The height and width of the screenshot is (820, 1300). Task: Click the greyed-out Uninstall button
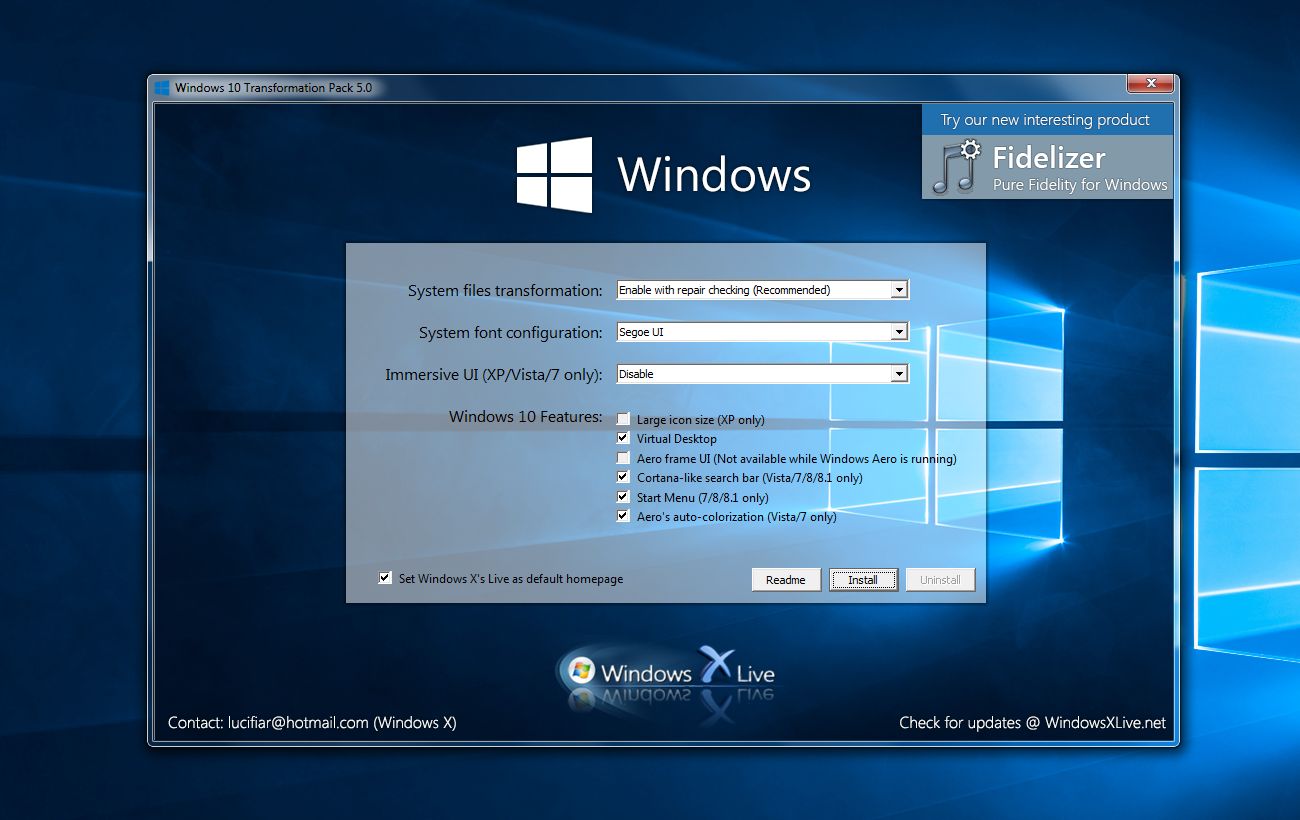pos(940,580)
